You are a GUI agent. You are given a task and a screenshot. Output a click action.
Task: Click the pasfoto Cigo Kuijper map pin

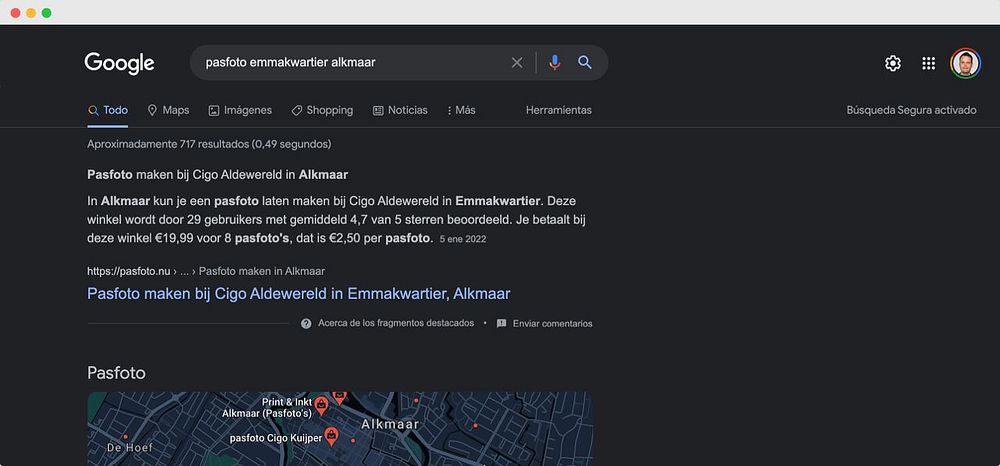[x=331, y=437]
